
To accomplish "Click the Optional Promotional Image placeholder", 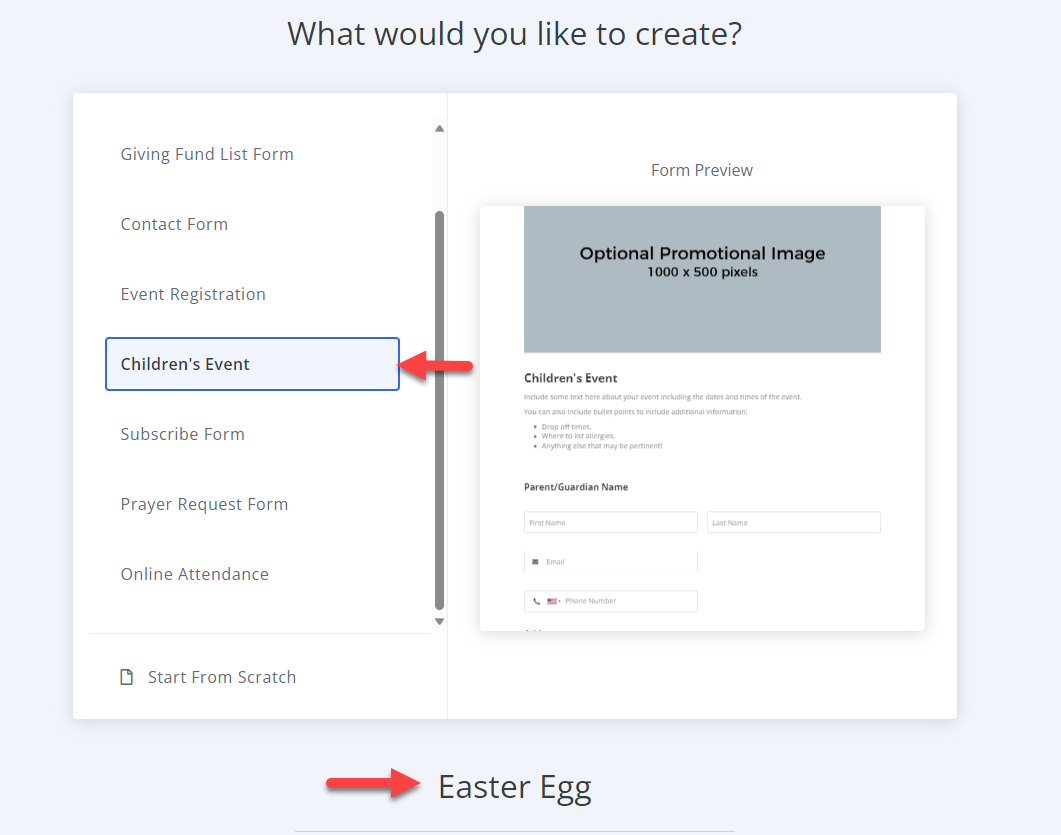I will click(702, 279).
